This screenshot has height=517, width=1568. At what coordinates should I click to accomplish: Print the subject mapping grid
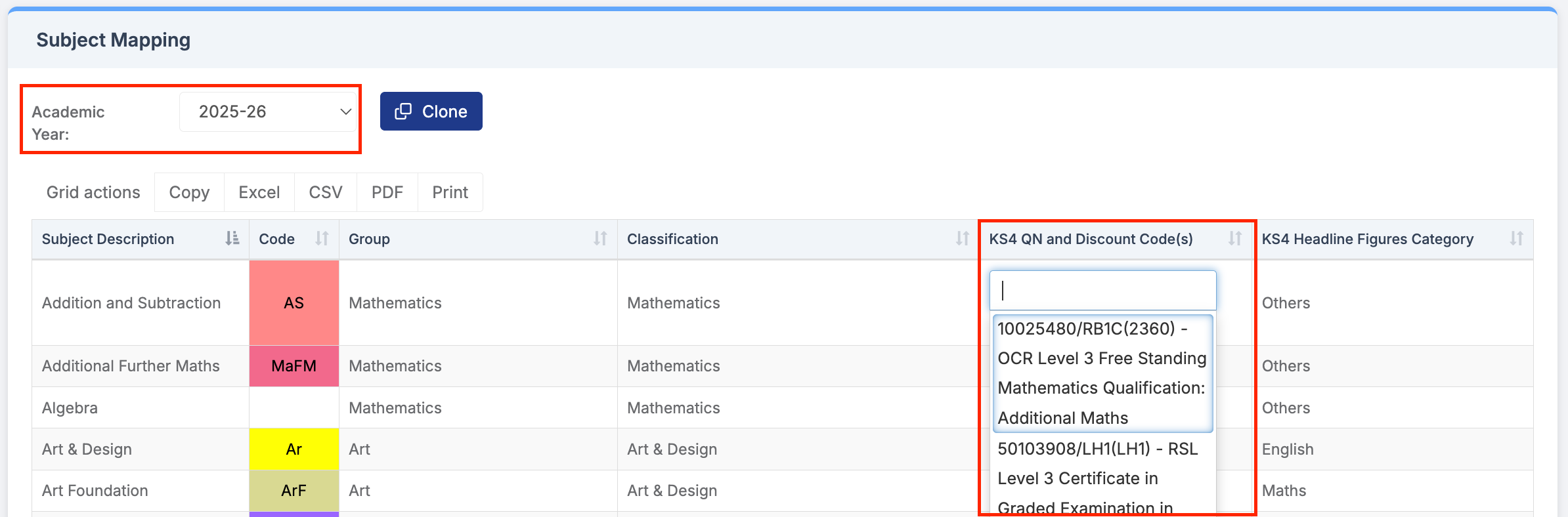[x=450, y=192]
